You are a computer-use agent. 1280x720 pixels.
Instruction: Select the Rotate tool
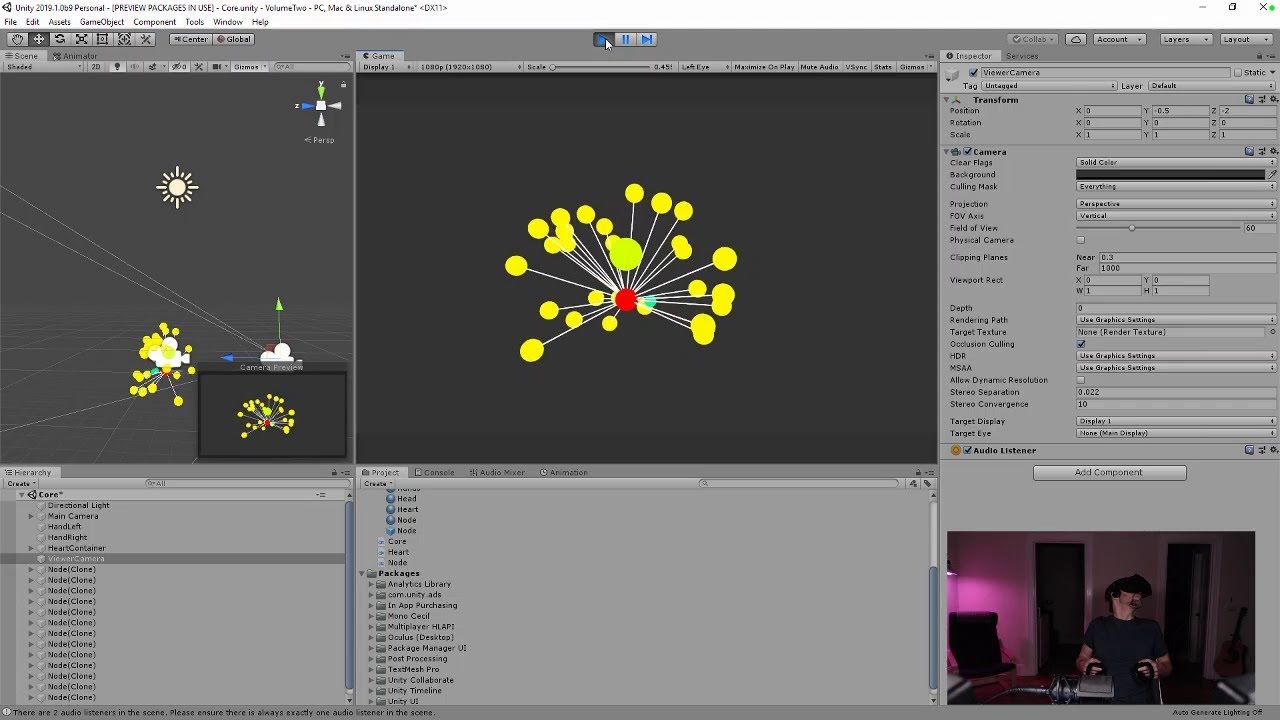(60, 39)
